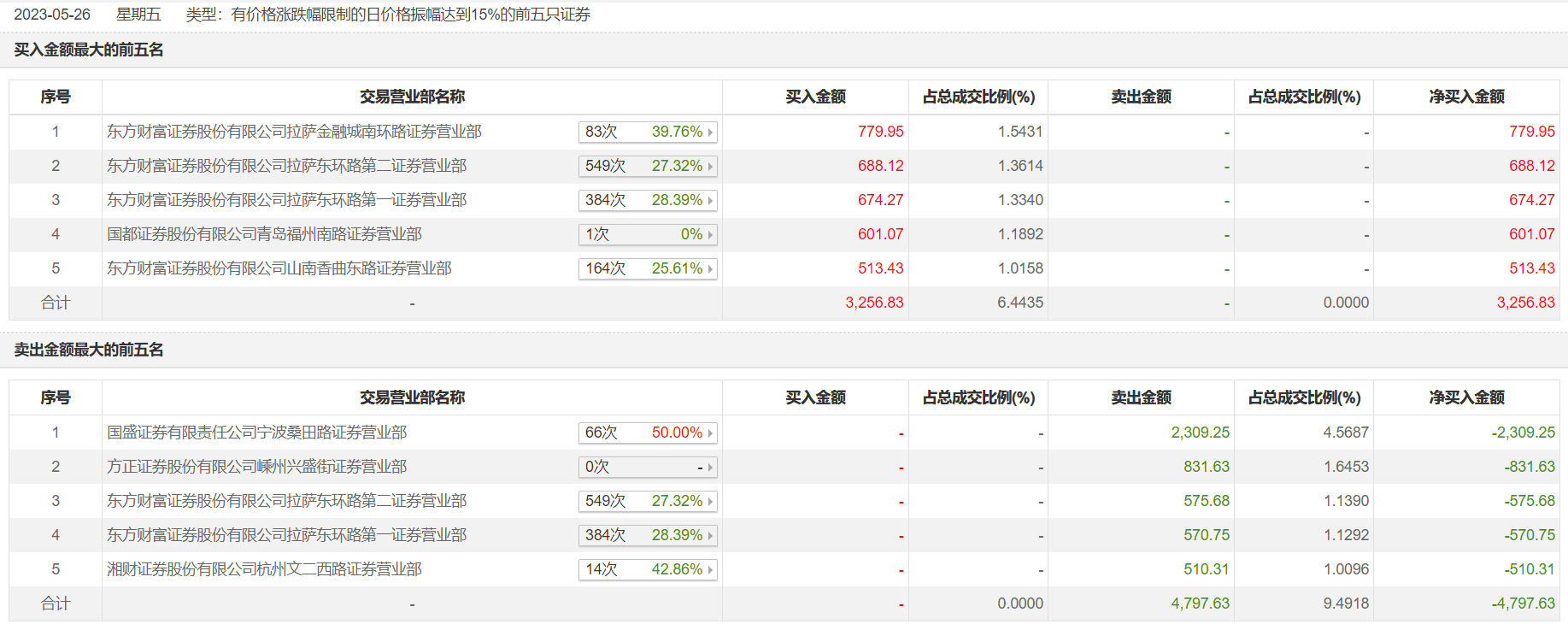Select total ratio 6.4435
This screenshot has width=1568, height=624.
tap(1020, 303)
